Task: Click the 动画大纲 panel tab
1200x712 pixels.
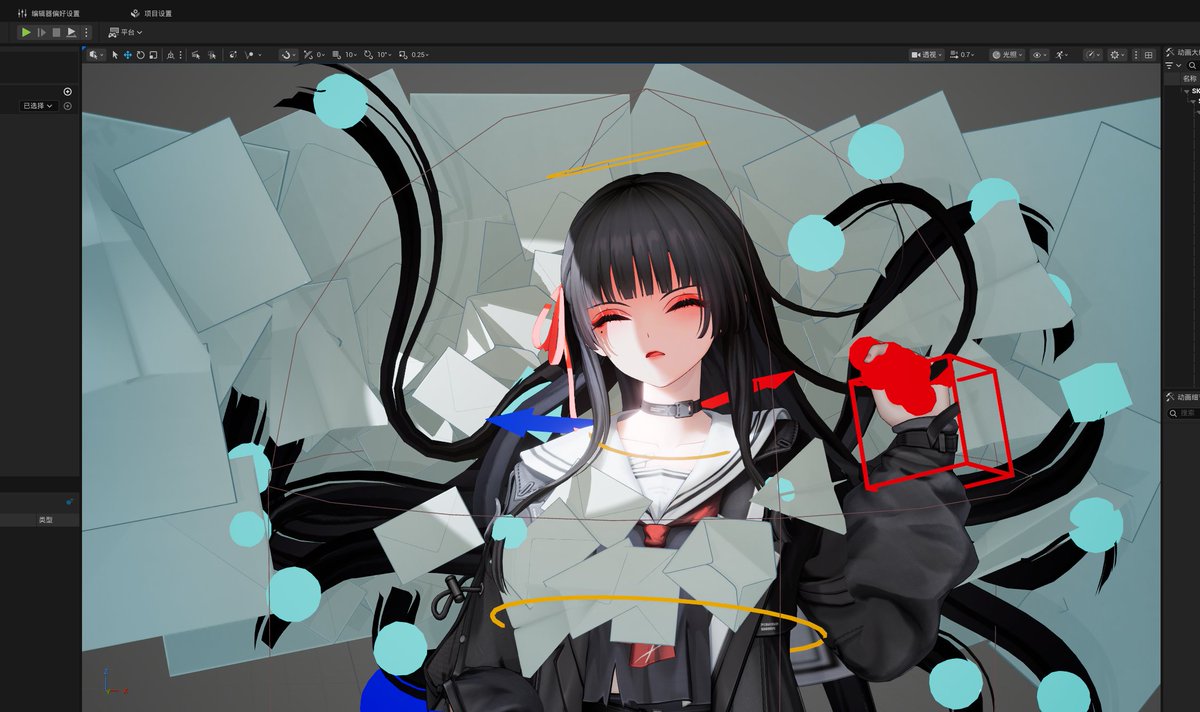Action: pyautogui.click(x=1182, y=52)
